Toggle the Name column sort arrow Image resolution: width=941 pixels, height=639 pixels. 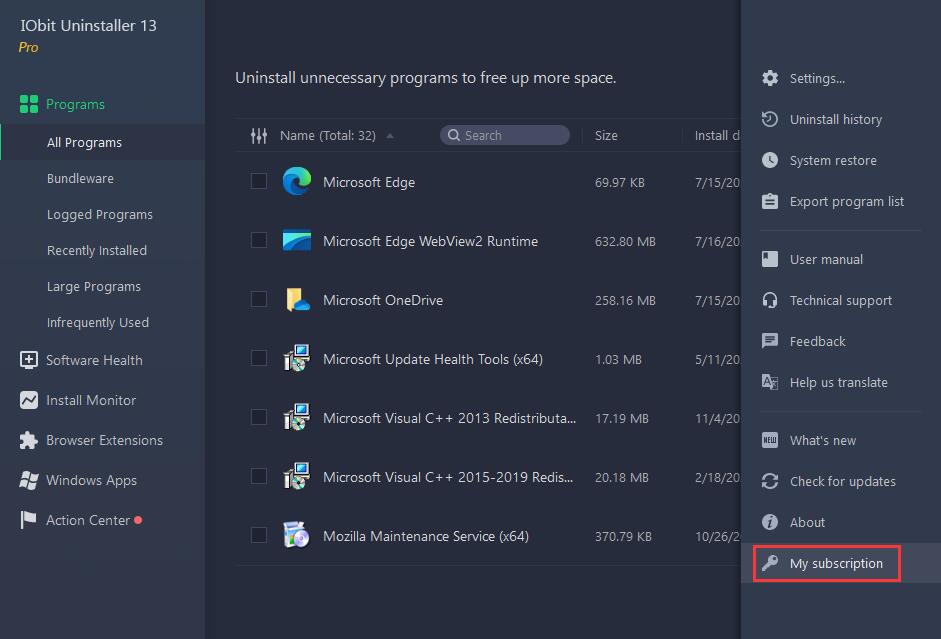click(x=390, y=136)
